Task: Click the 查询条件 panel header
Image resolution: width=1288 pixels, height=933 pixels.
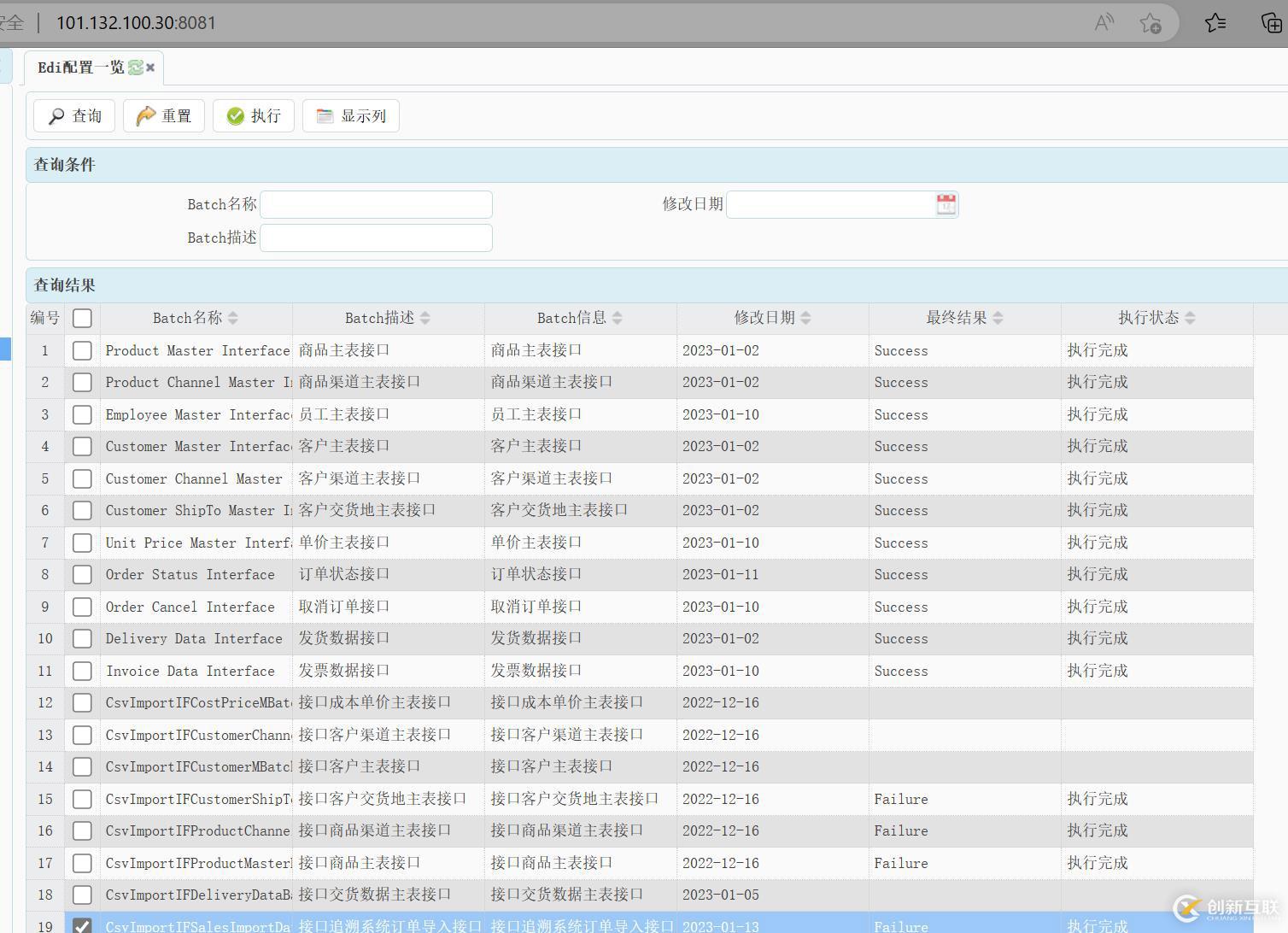Action: 657,165
